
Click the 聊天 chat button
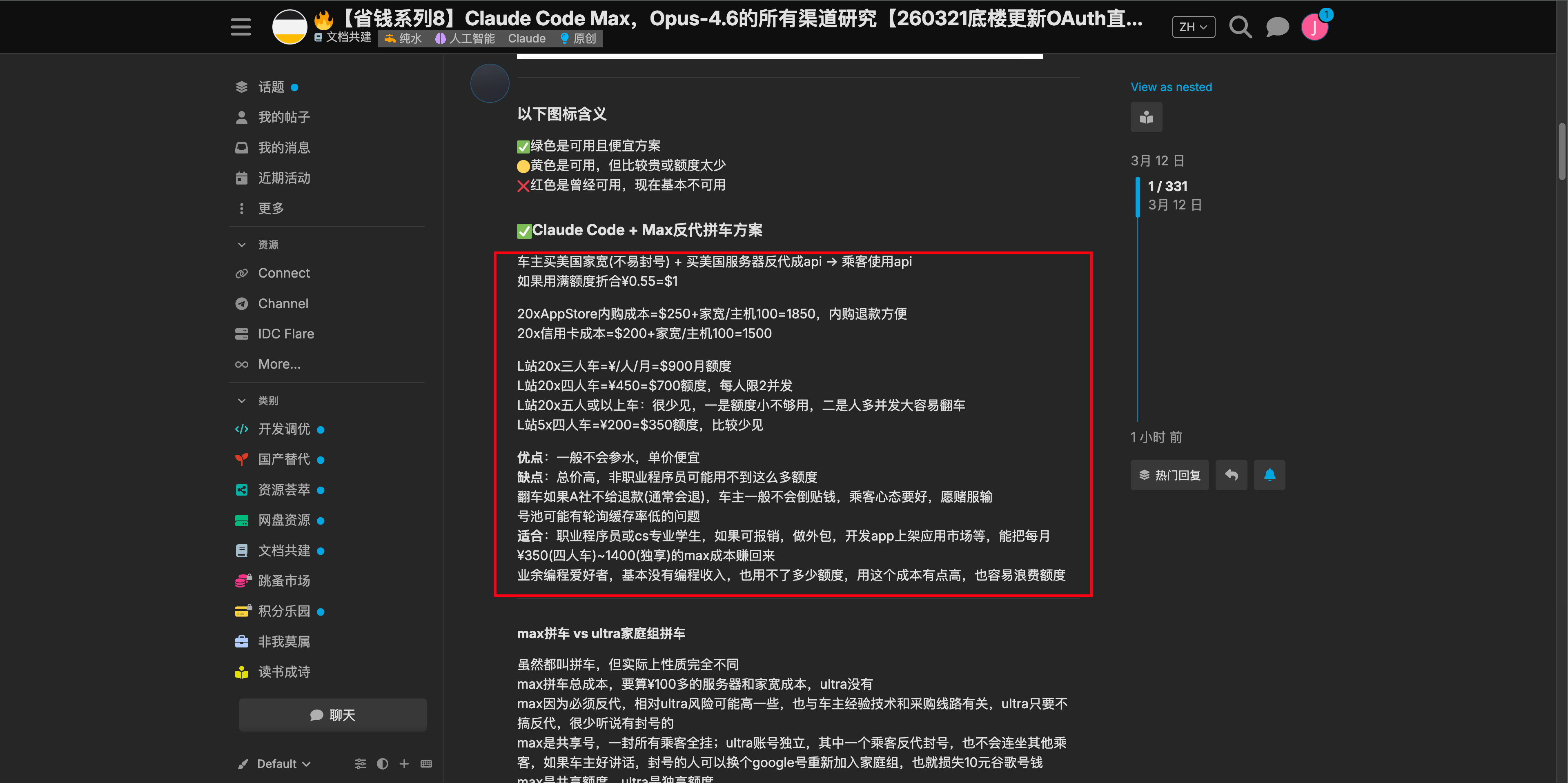[332, 715]
